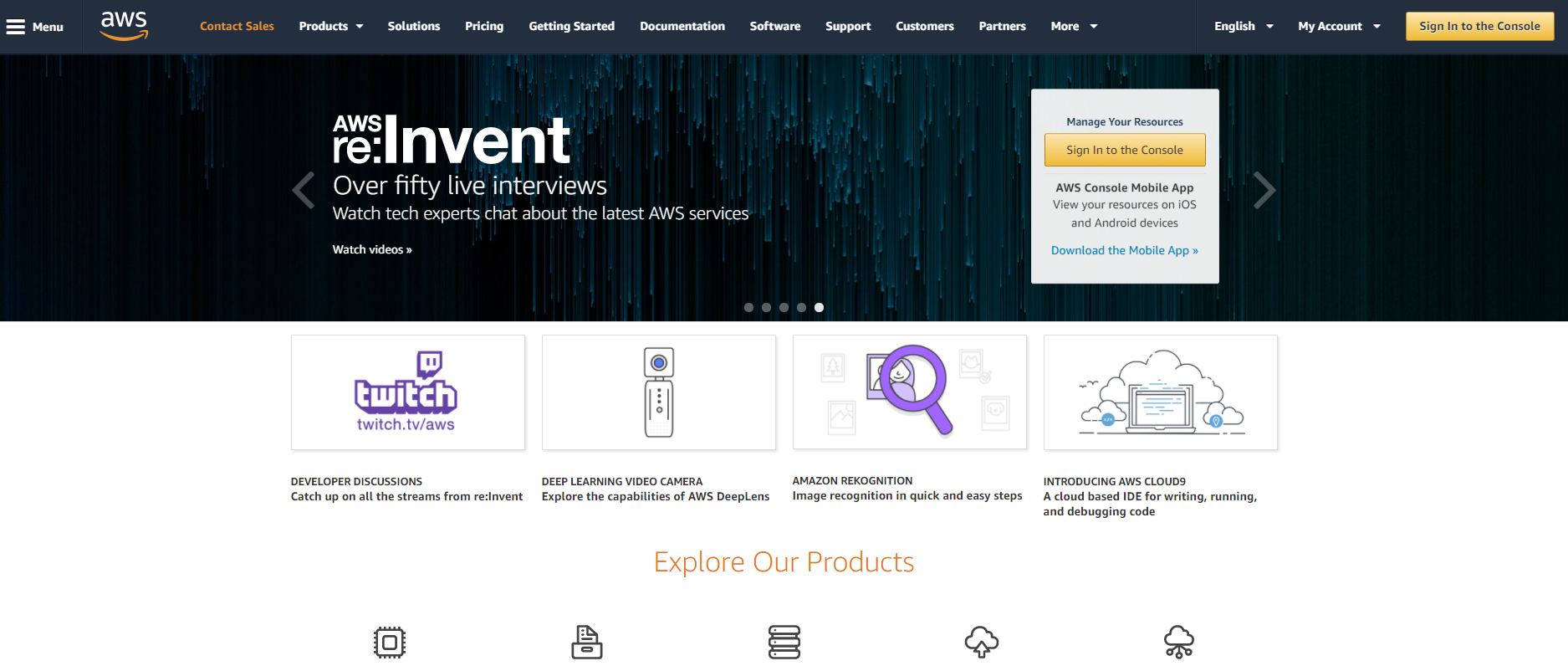
Task: Follow Download the Mobile App link
Action: pyautogui.click(x=1125, y=250)
